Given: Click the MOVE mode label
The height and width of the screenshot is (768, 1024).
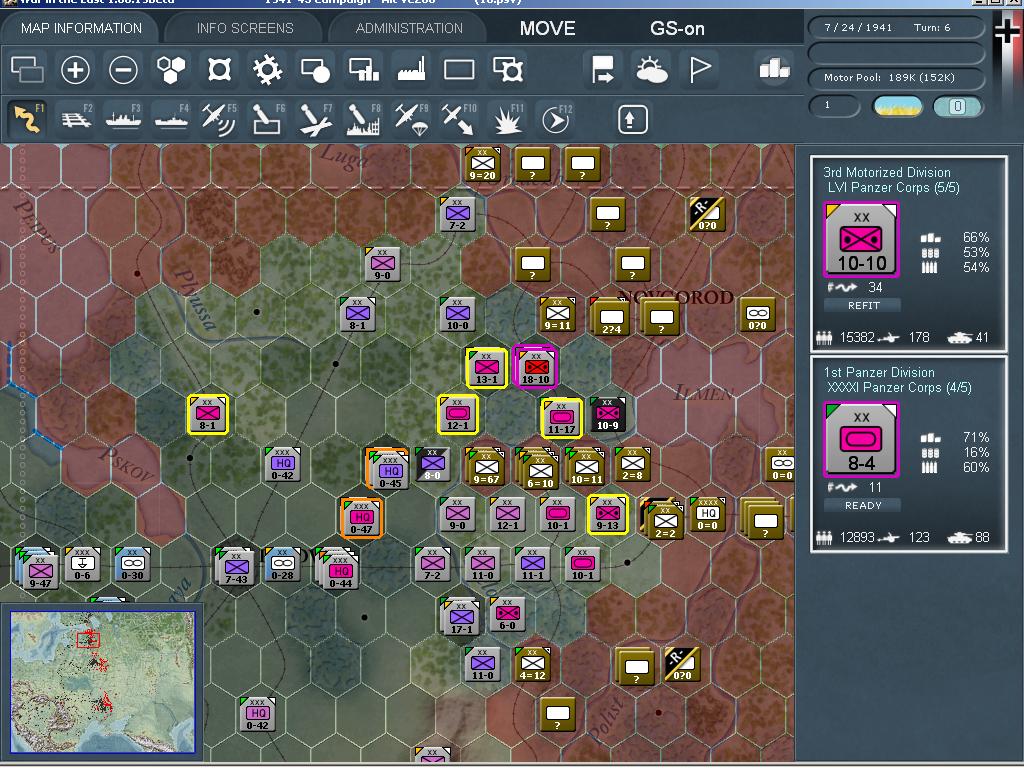Looking at the screenshot, I should [x=547, y=28].
